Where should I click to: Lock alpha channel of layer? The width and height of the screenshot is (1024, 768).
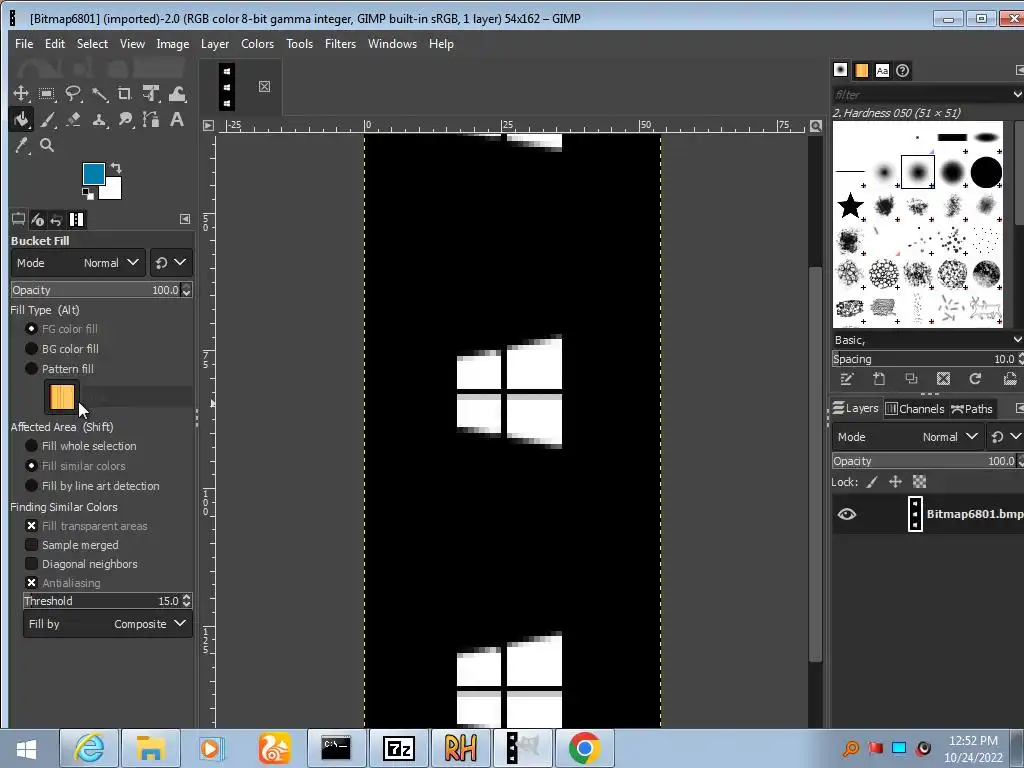(920, 482)
